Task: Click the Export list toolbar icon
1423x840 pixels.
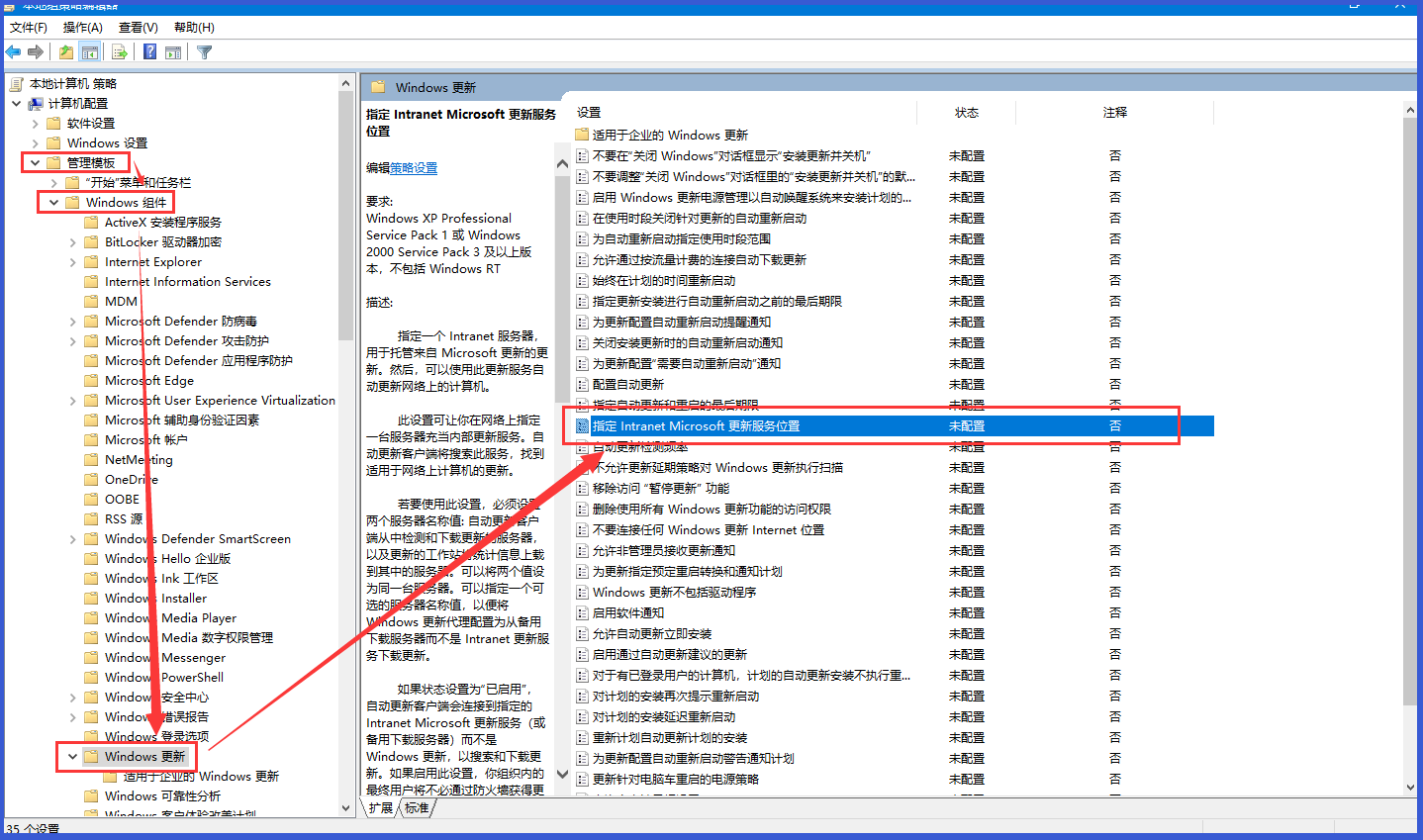Action: [x=120, y=52]
